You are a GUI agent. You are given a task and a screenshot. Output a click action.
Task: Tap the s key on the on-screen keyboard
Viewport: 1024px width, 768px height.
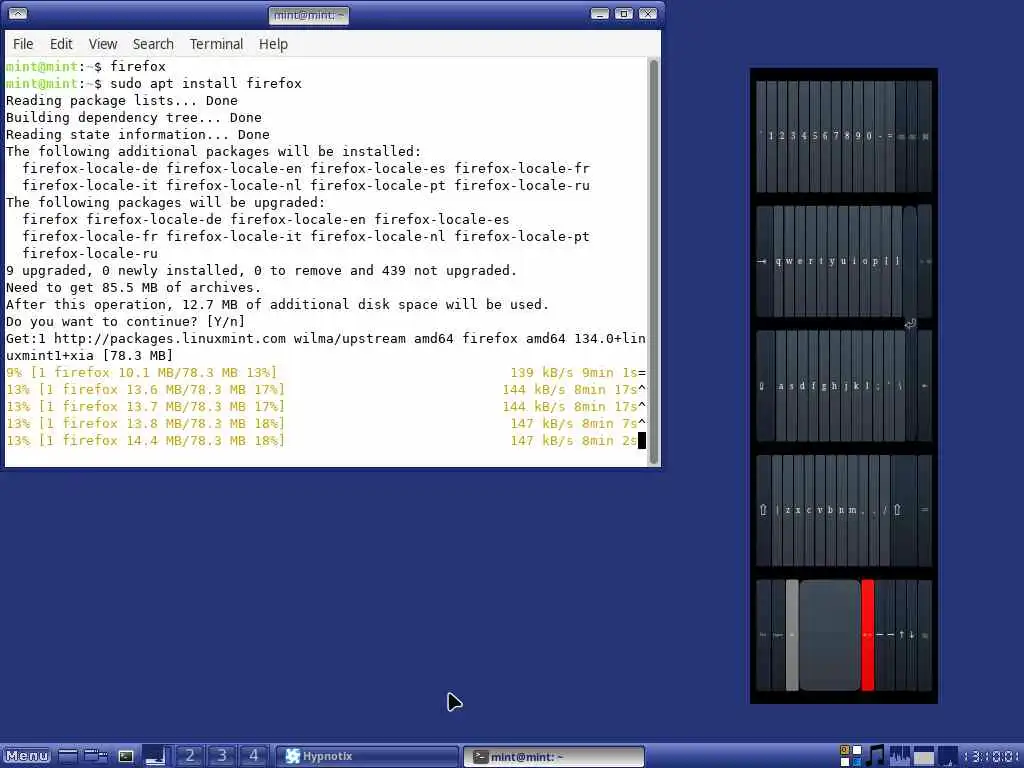click(792, 386)
